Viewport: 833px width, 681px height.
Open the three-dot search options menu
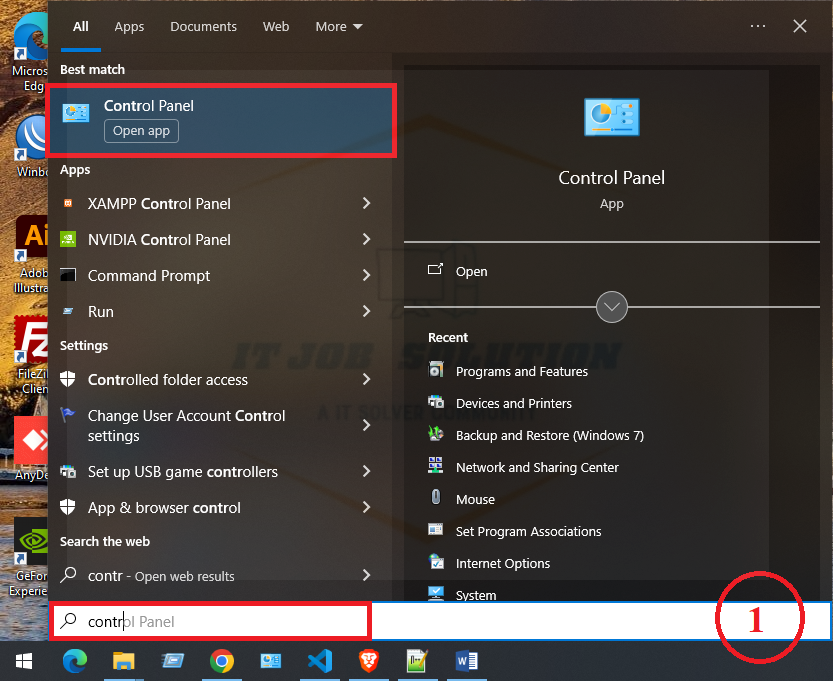(x=758, y=27)
